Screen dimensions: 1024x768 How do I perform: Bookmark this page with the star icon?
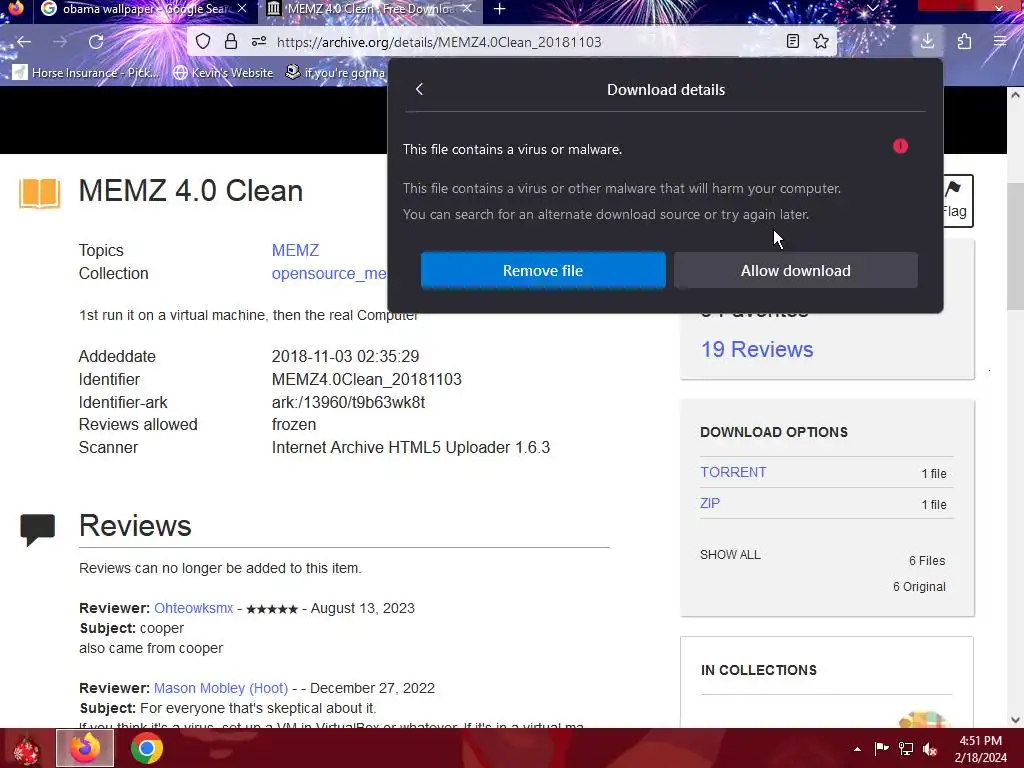pyautogui.click(x=821, y=42)
